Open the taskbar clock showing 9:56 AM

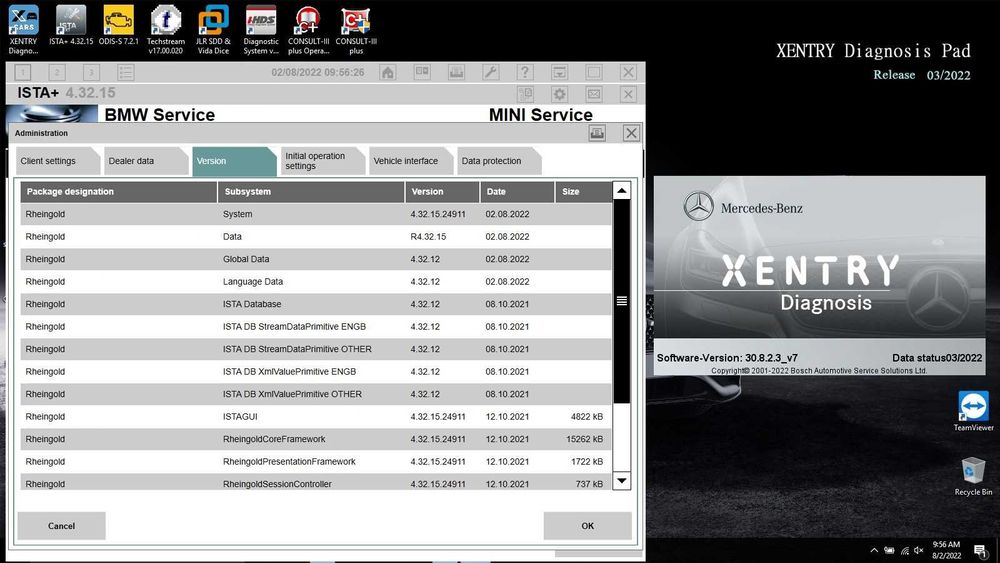pyautogui.click(x=946, y=550)
